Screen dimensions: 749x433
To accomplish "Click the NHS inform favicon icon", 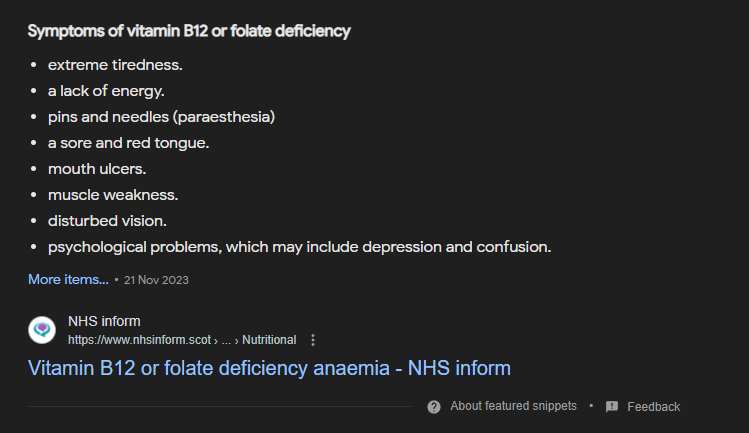I will tap(42, 330).
